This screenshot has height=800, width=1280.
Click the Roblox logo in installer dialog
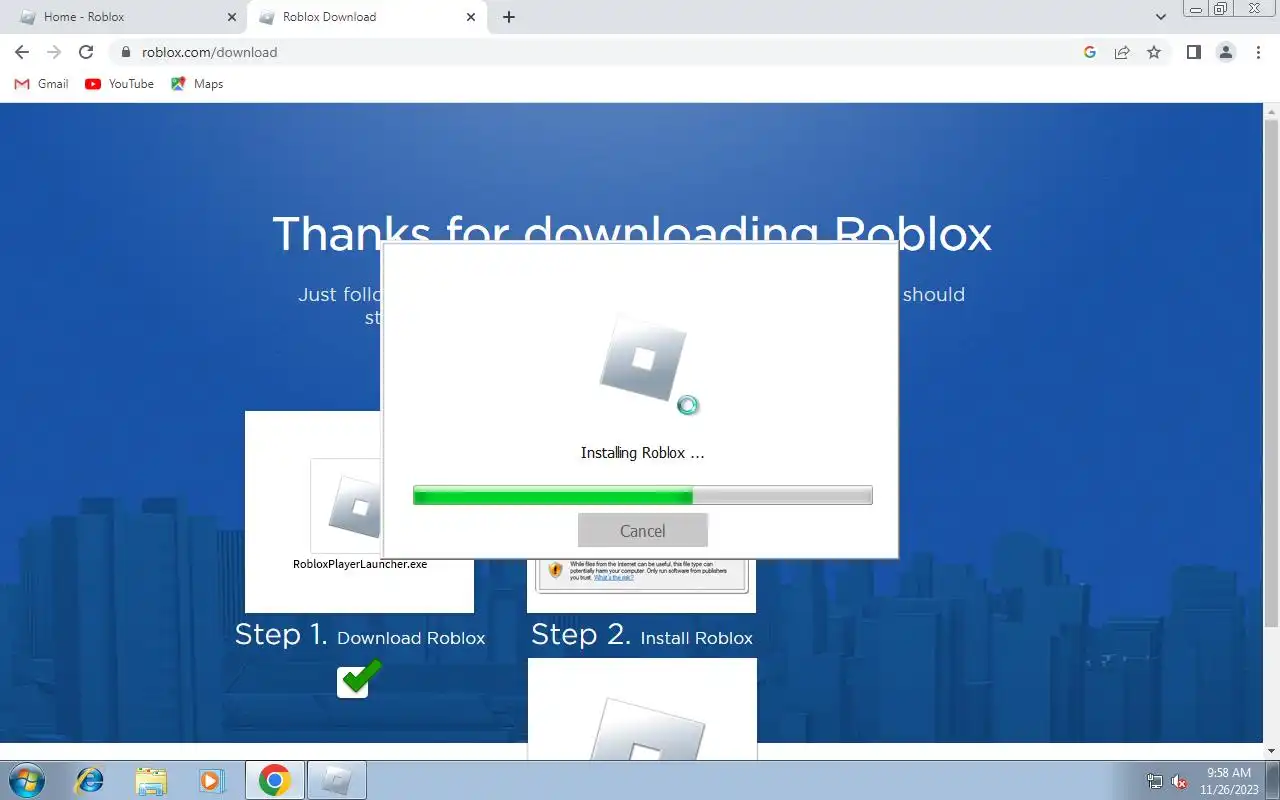642,361
